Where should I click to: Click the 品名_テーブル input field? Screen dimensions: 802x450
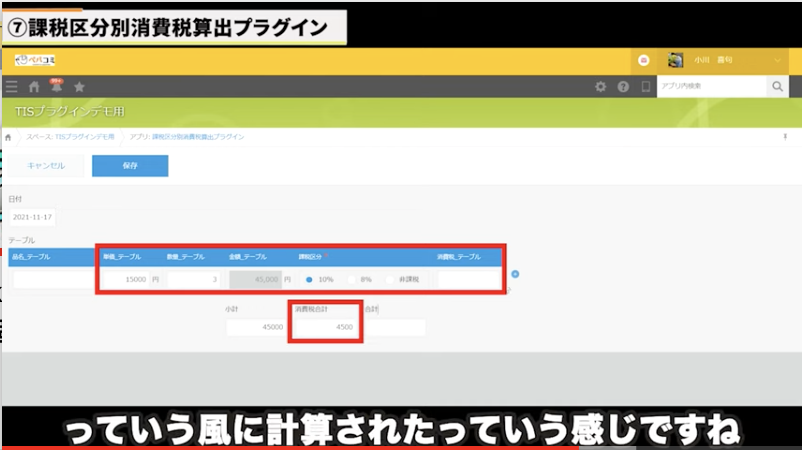pyautogui.click(x=52, y=279)
